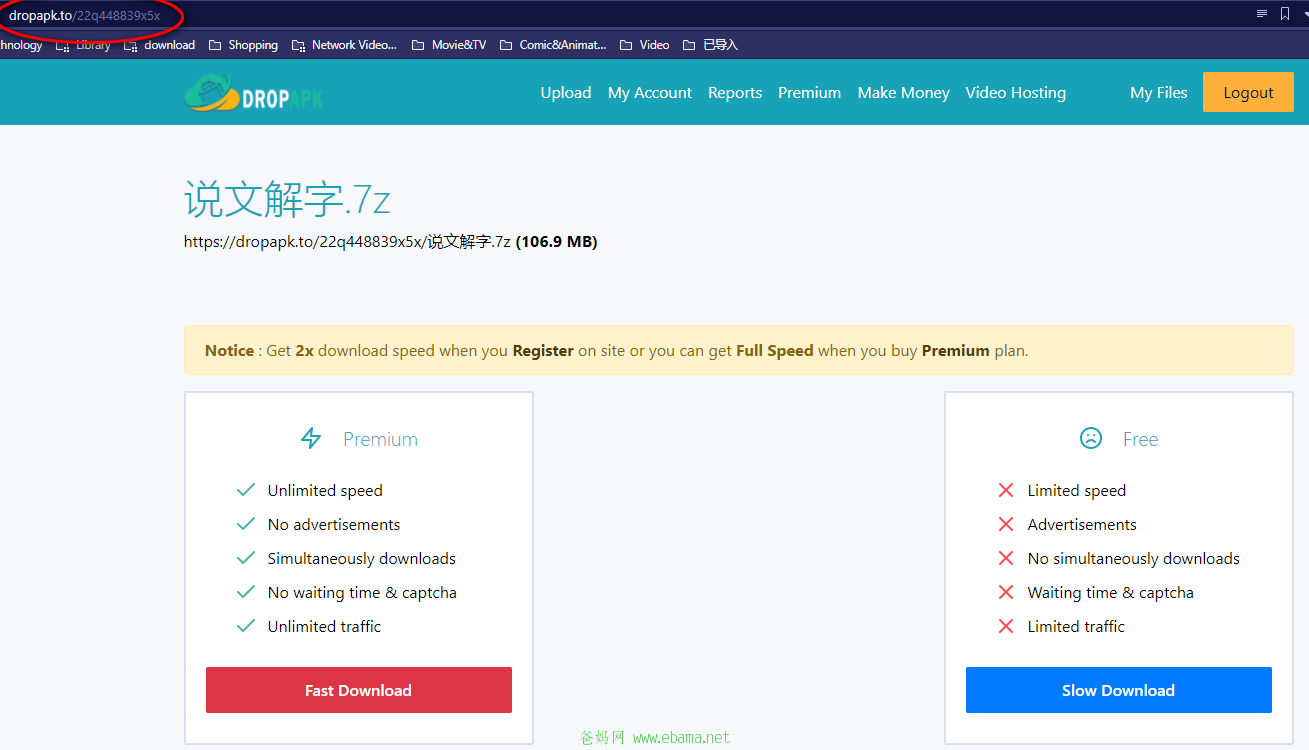Click checkmark beside No advertisements
Screen dimensions: 1309x750
246,524
